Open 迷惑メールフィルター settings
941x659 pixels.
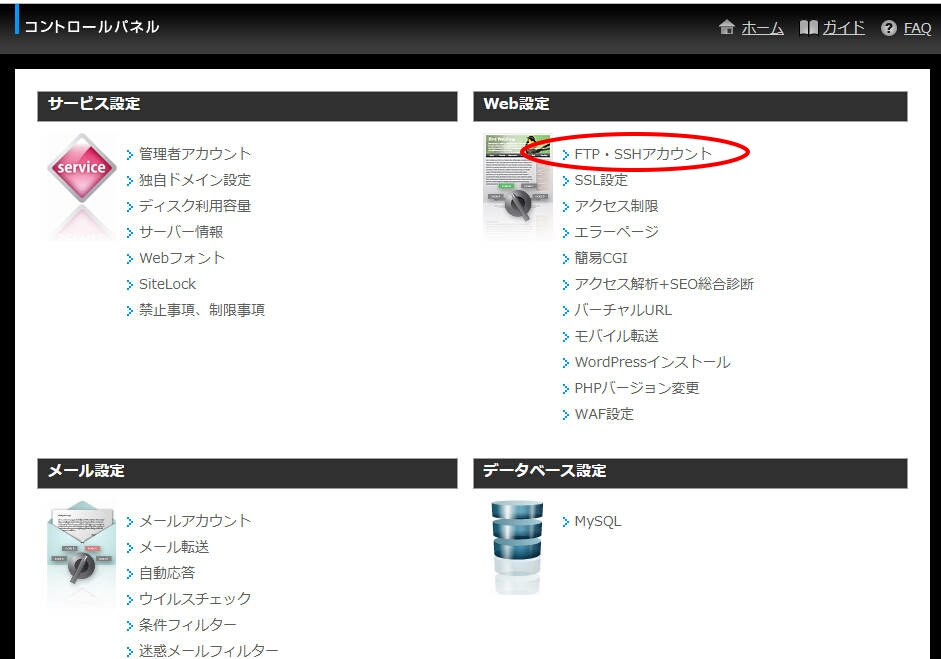(208, 650)
